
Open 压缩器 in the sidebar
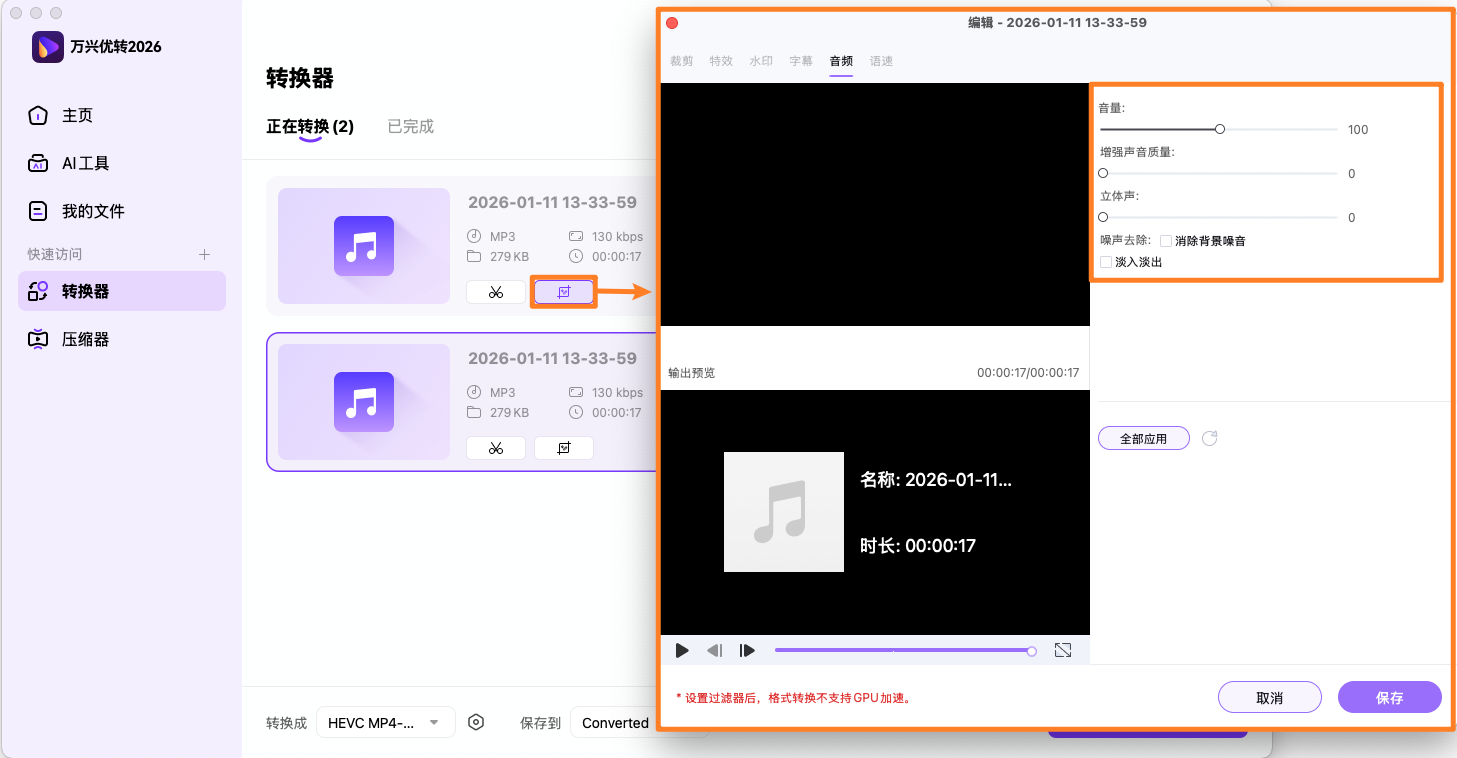86,339
